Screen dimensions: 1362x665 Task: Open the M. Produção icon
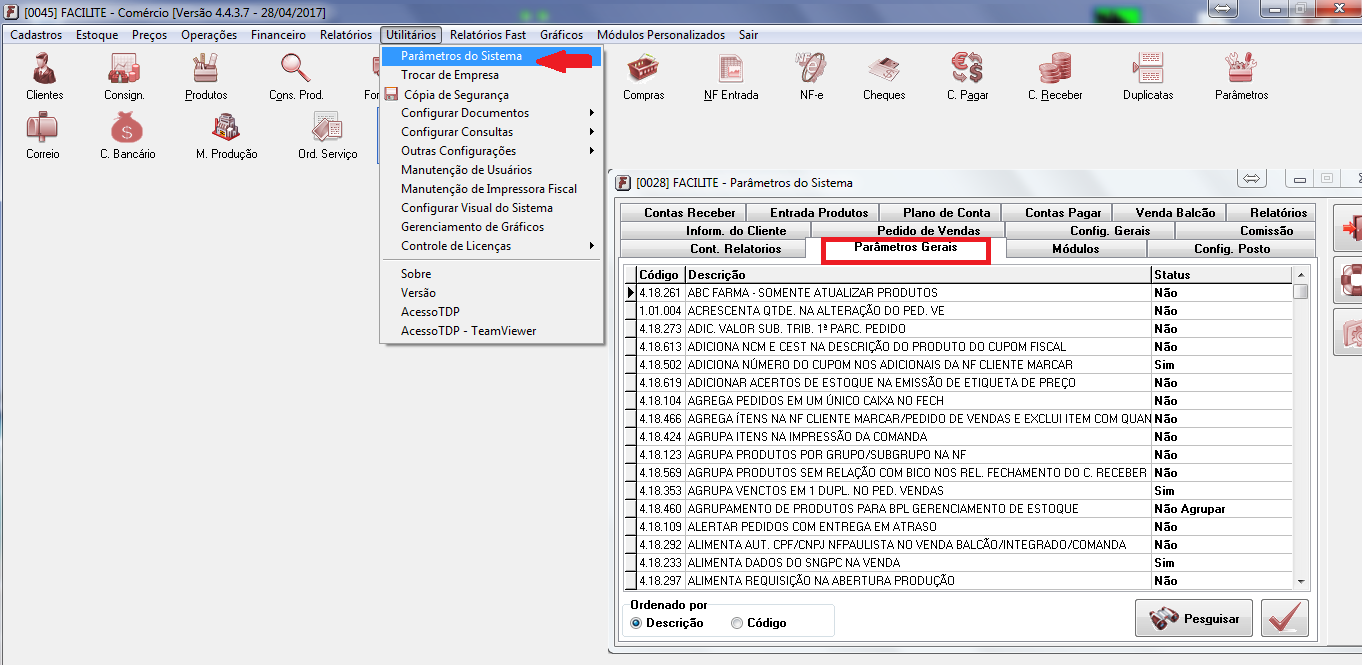coord(226,128)
